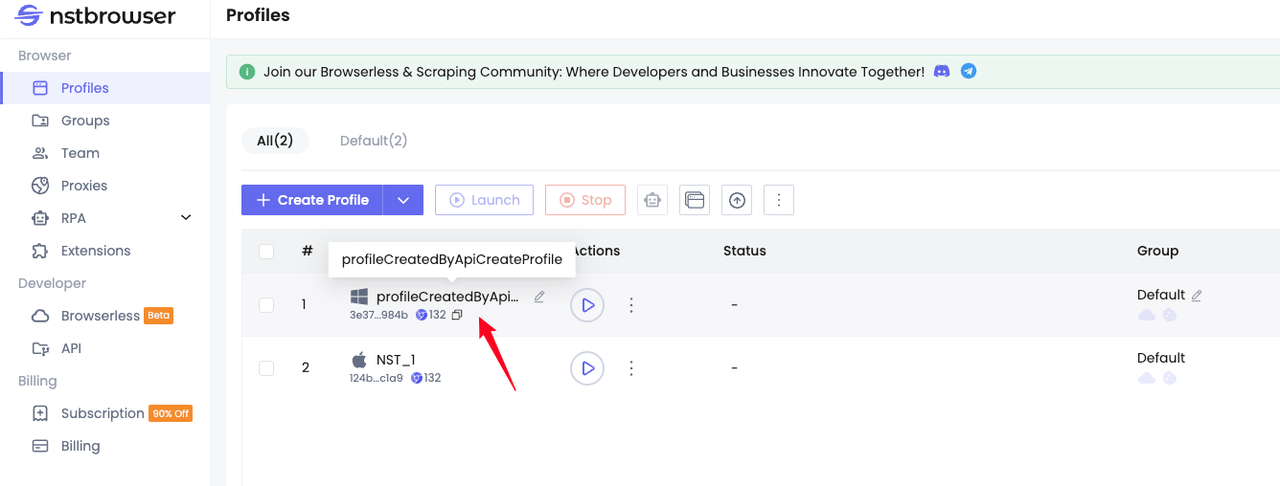Click the 90% Off badge
This screenshot has height=486, width=1280.
coord(170,413)
